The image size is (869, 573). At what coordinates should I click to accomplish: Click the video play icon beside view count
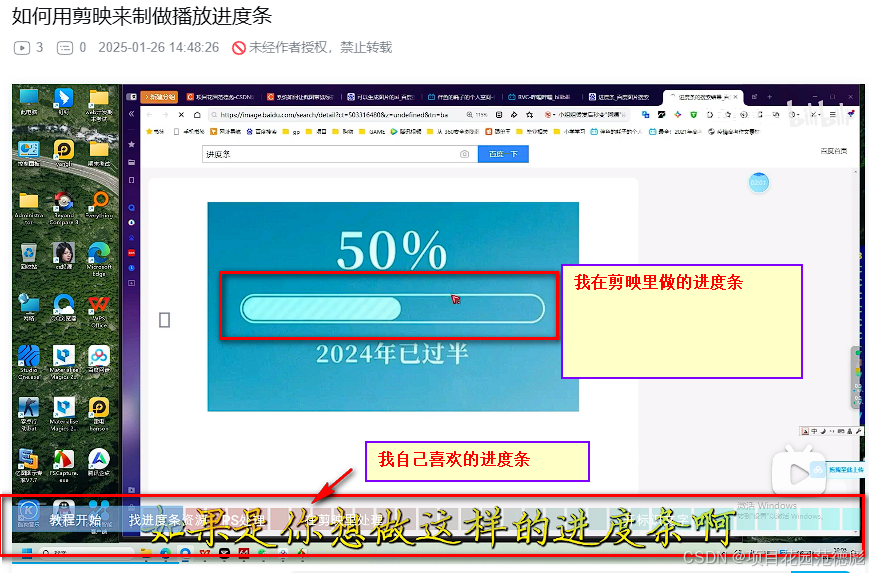(x=22, y=48)
